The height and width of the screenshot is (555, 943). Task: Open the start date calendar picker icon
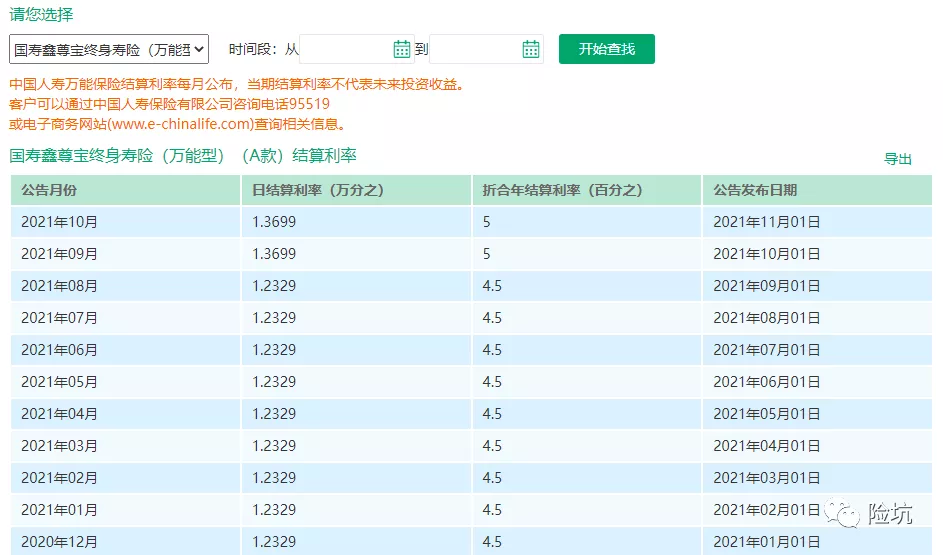tap(401, 49)
